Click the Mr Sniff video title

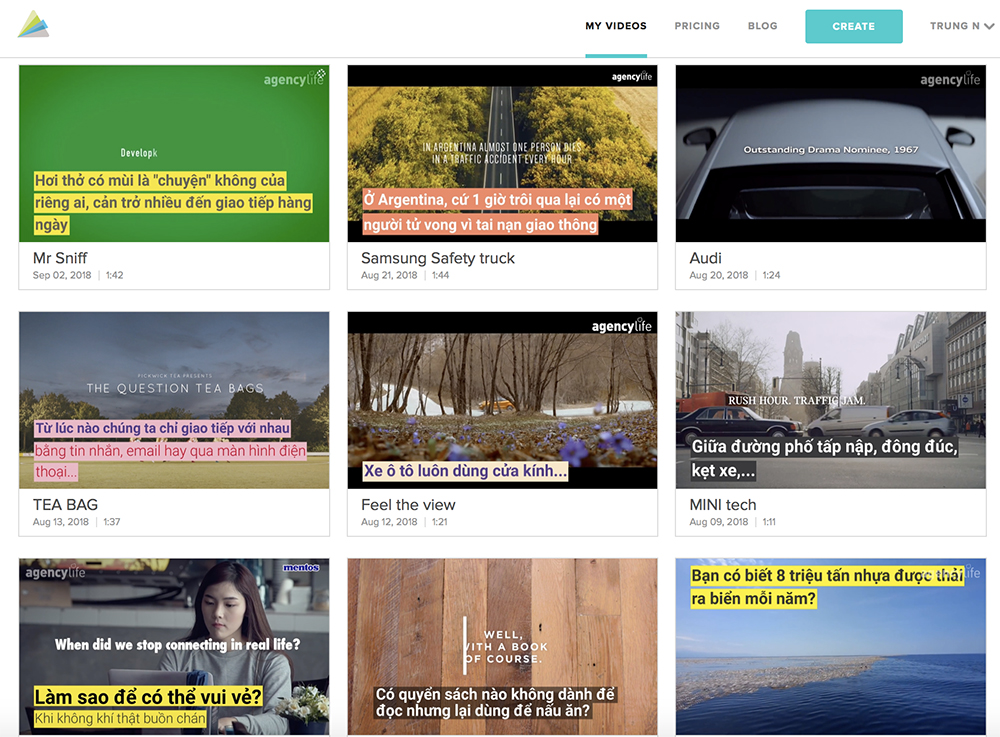[x=60, y=258]
